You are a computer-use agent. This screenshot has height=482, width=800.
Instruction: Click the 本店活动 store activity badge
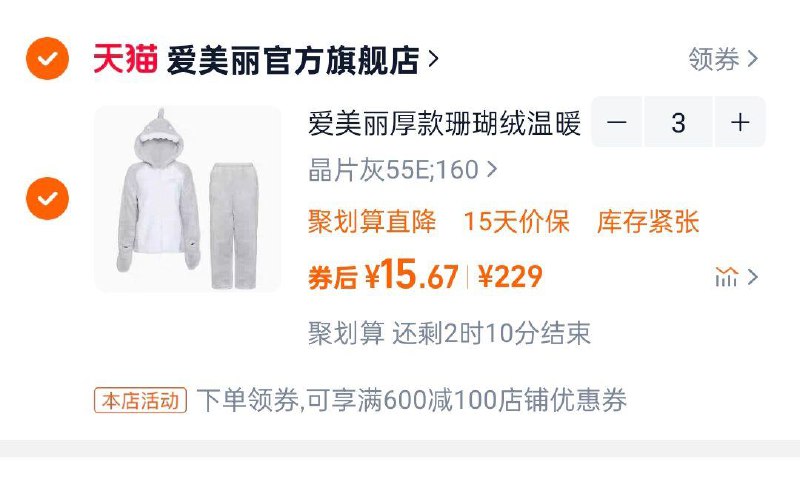click(140, 400)
